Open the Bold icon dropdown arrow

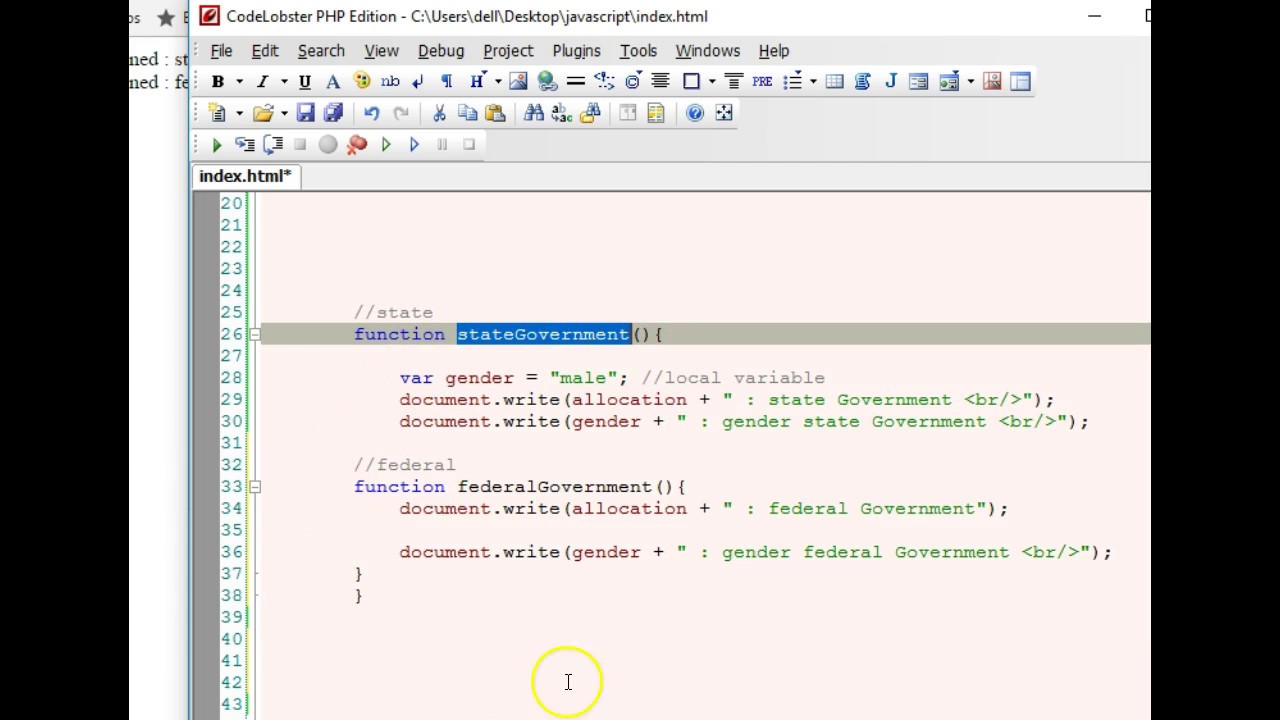239,82
